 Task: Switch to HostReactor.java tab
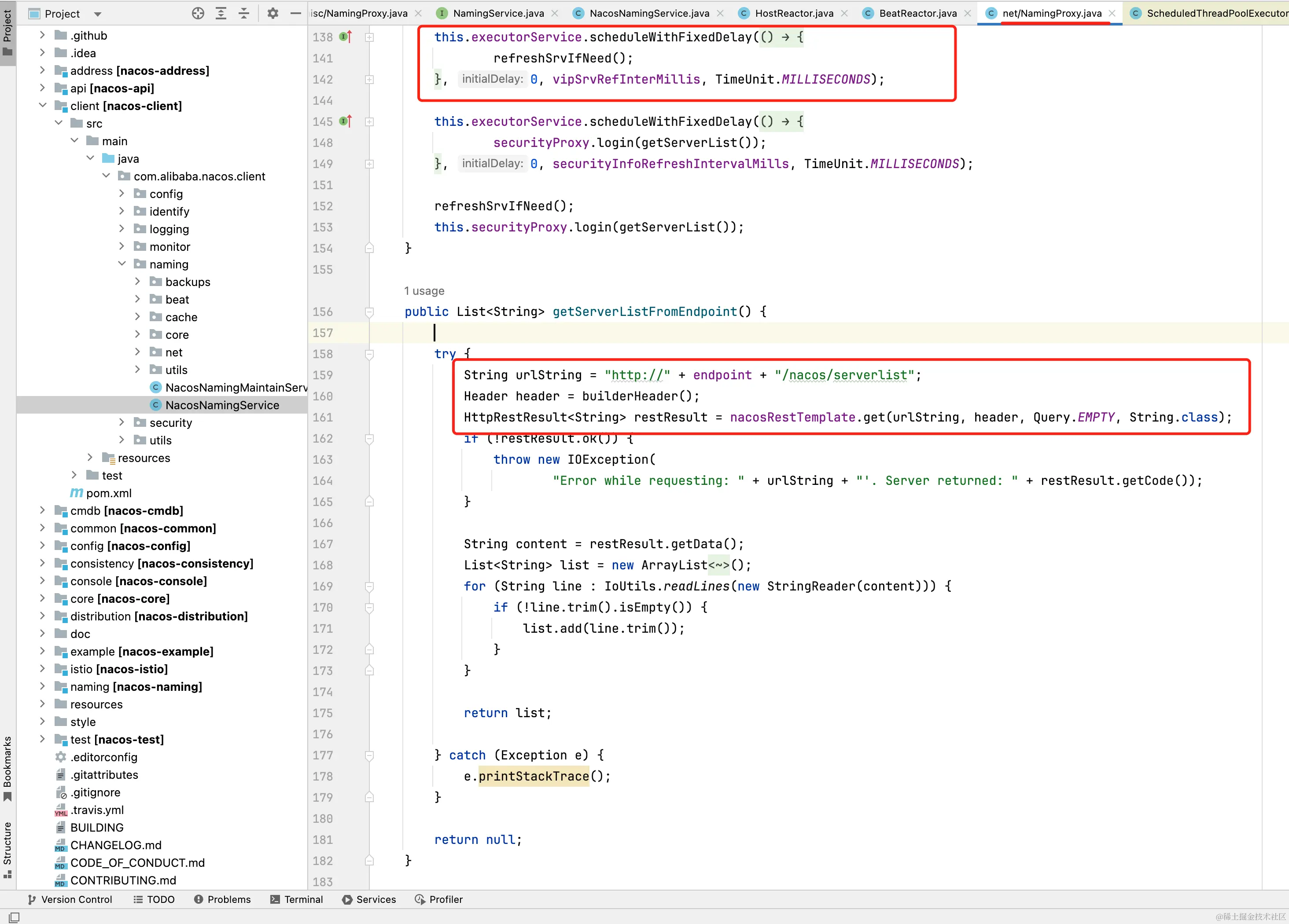pos(793,14)
